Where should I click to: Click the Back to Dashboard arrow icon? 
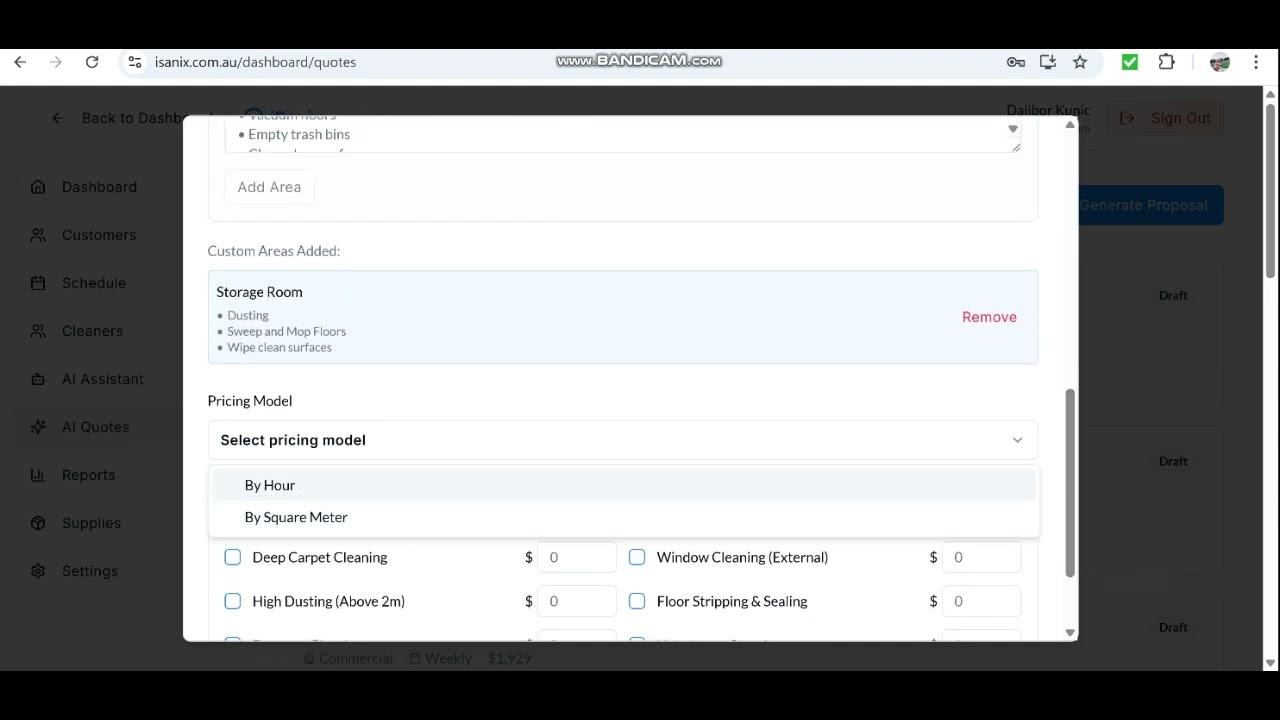pyautogui.click(x=58, y=118)
